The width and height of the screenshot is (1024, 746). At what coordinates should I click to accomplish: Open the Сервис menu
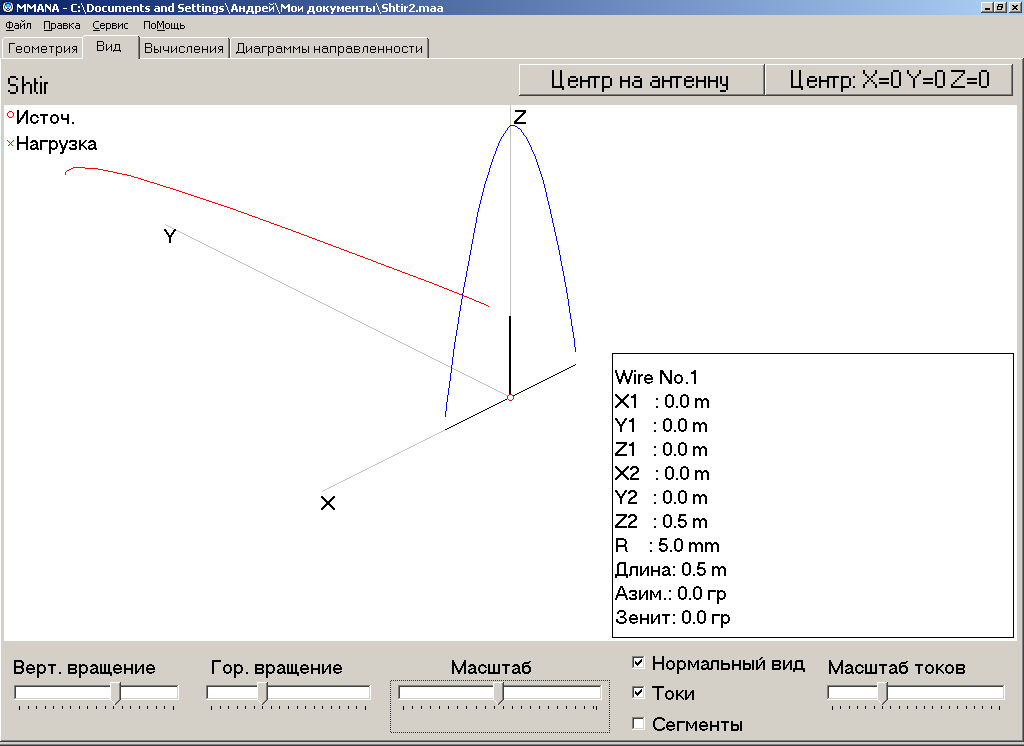click(x=110, y=25)
